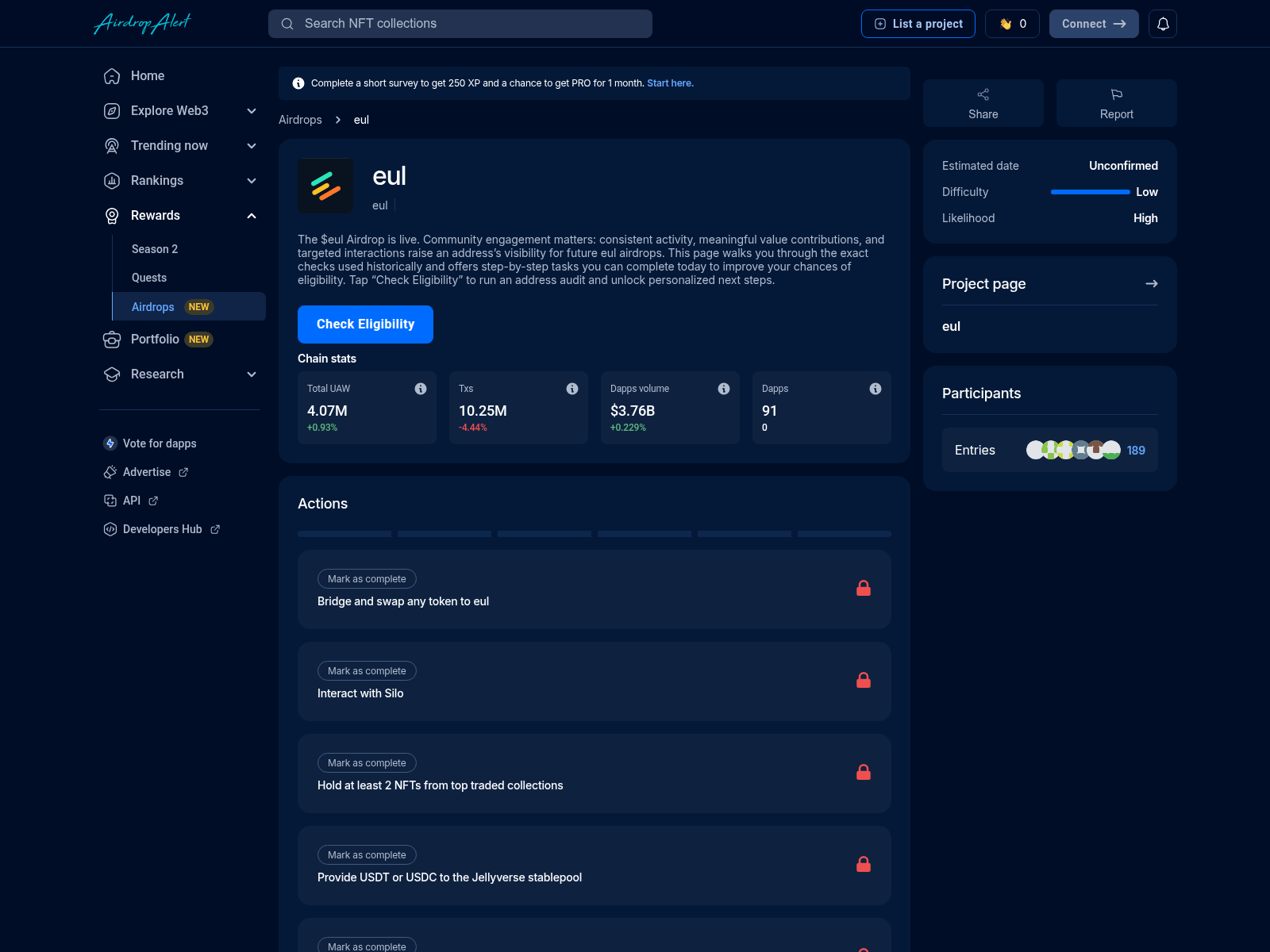Mark 'Interact with Silo' as complete
1270x952 pixels.
[x=366, y=670]
